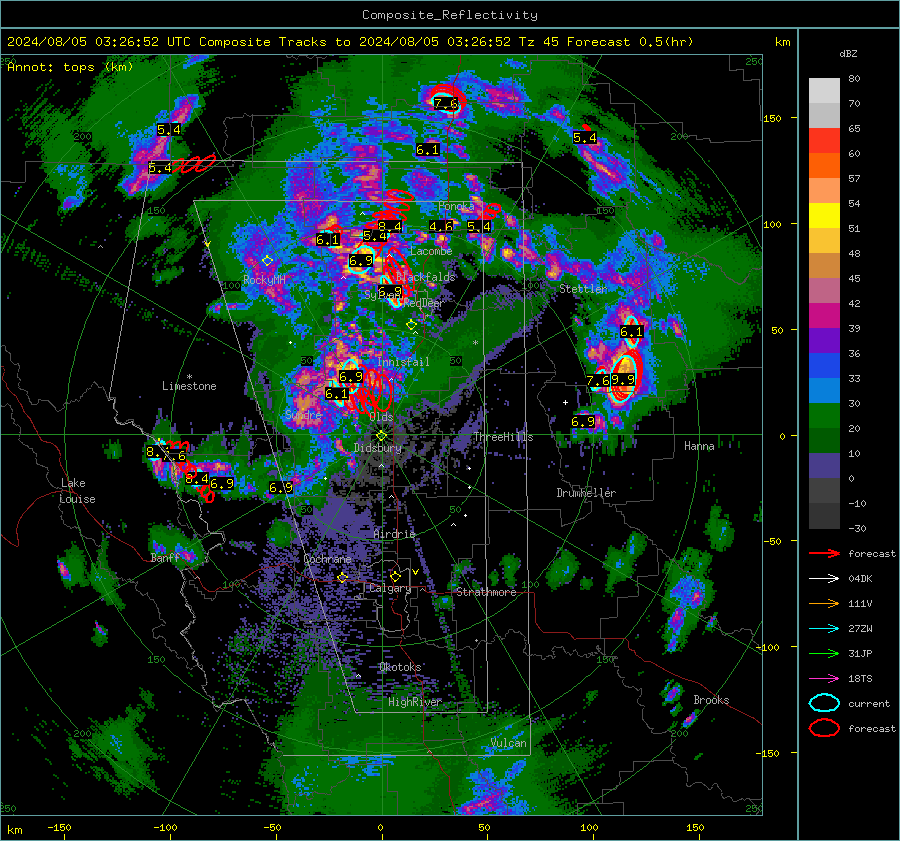Click the Hanna town label

click(699, 446)
